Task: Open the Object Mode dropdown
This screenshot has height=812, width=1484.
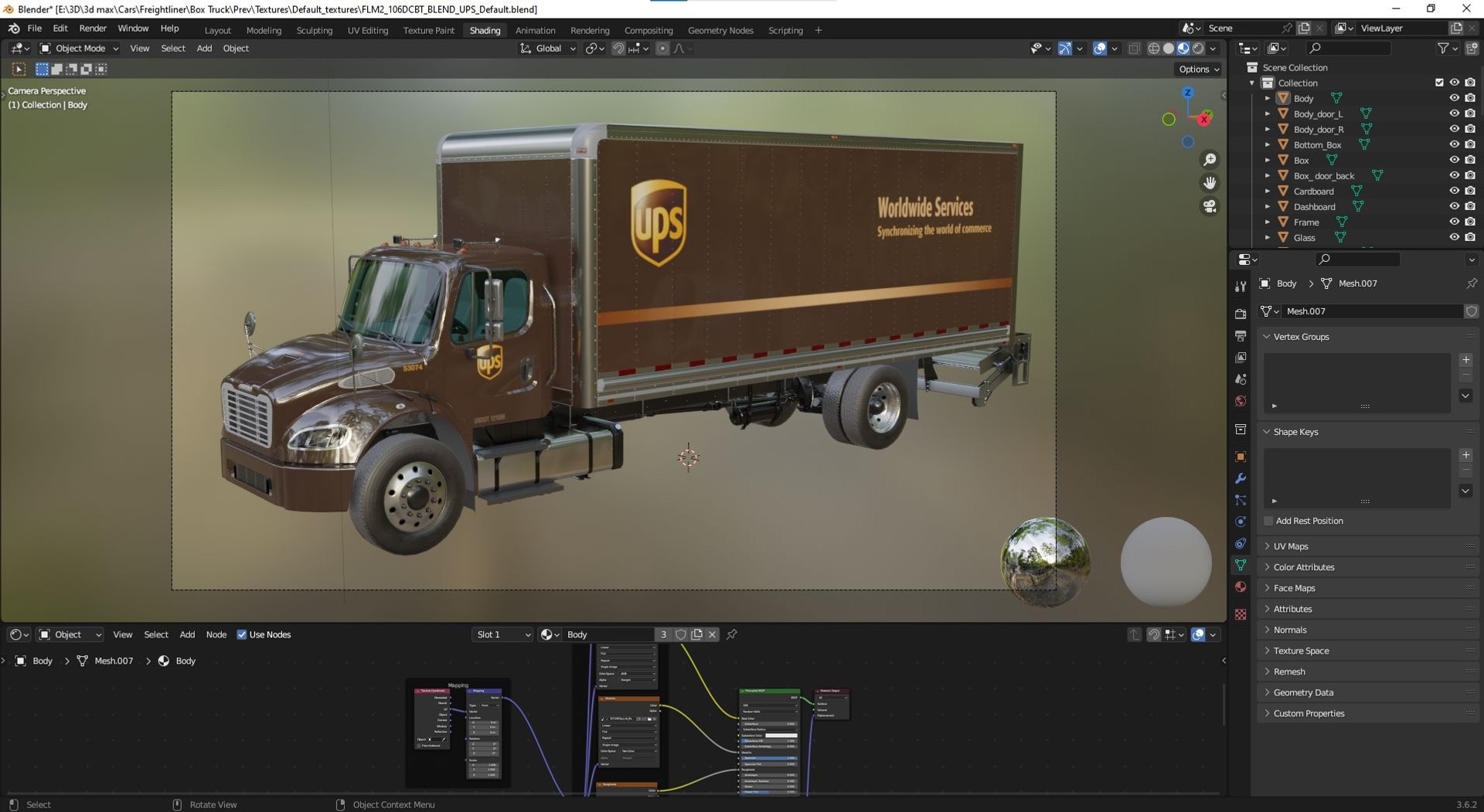Action: click(79, 48)
